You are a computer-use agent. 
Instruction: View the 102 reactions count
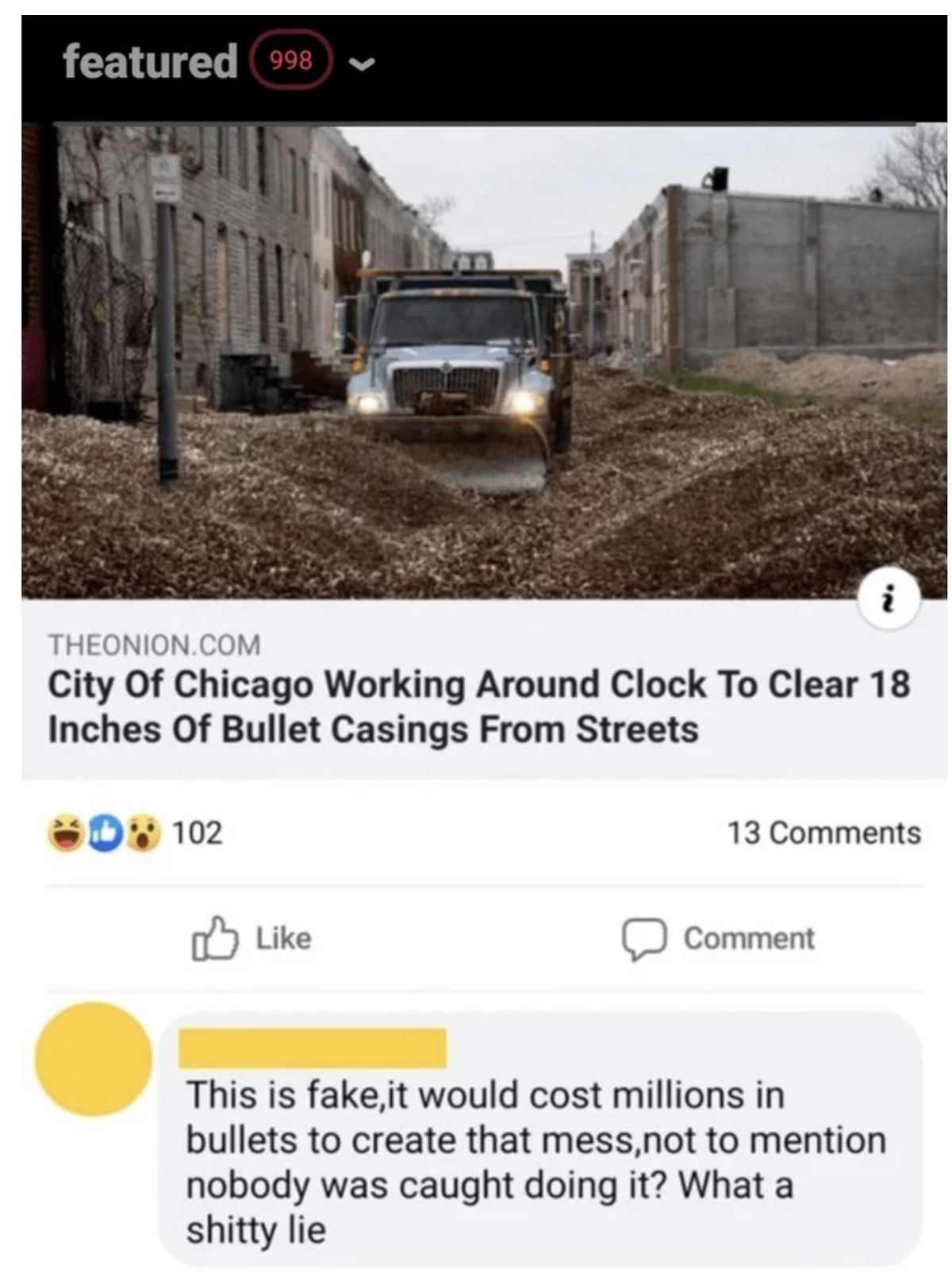click(x=198, y=833)
